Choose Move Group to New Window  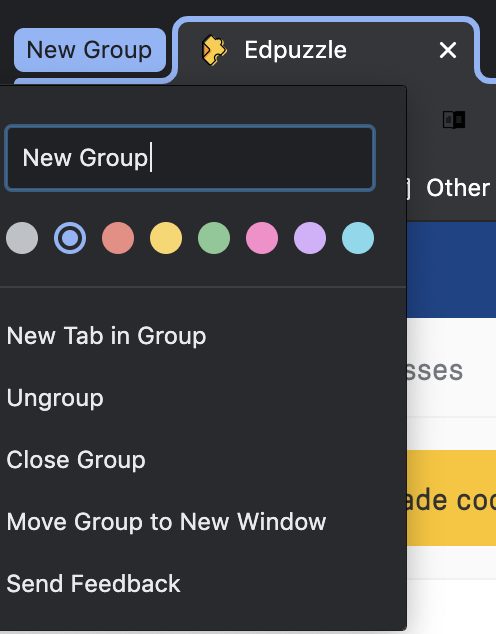coord(203,522)
